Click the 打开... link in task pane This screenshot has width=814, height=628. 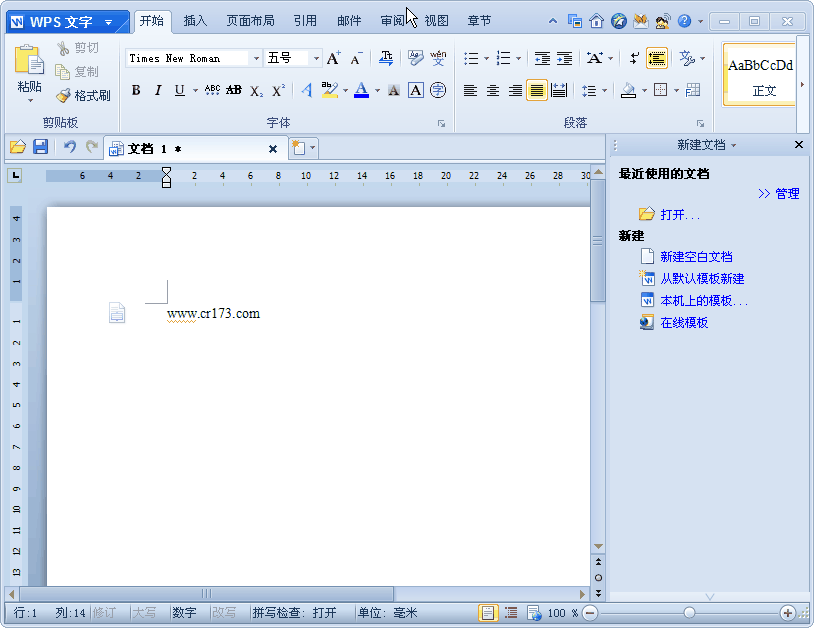pos(680,214)
